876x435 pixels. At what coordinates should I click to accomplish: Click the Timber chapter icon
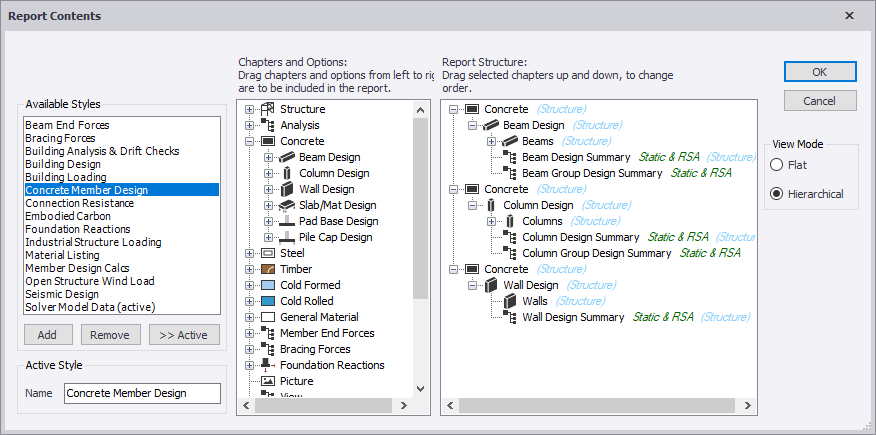267,269
